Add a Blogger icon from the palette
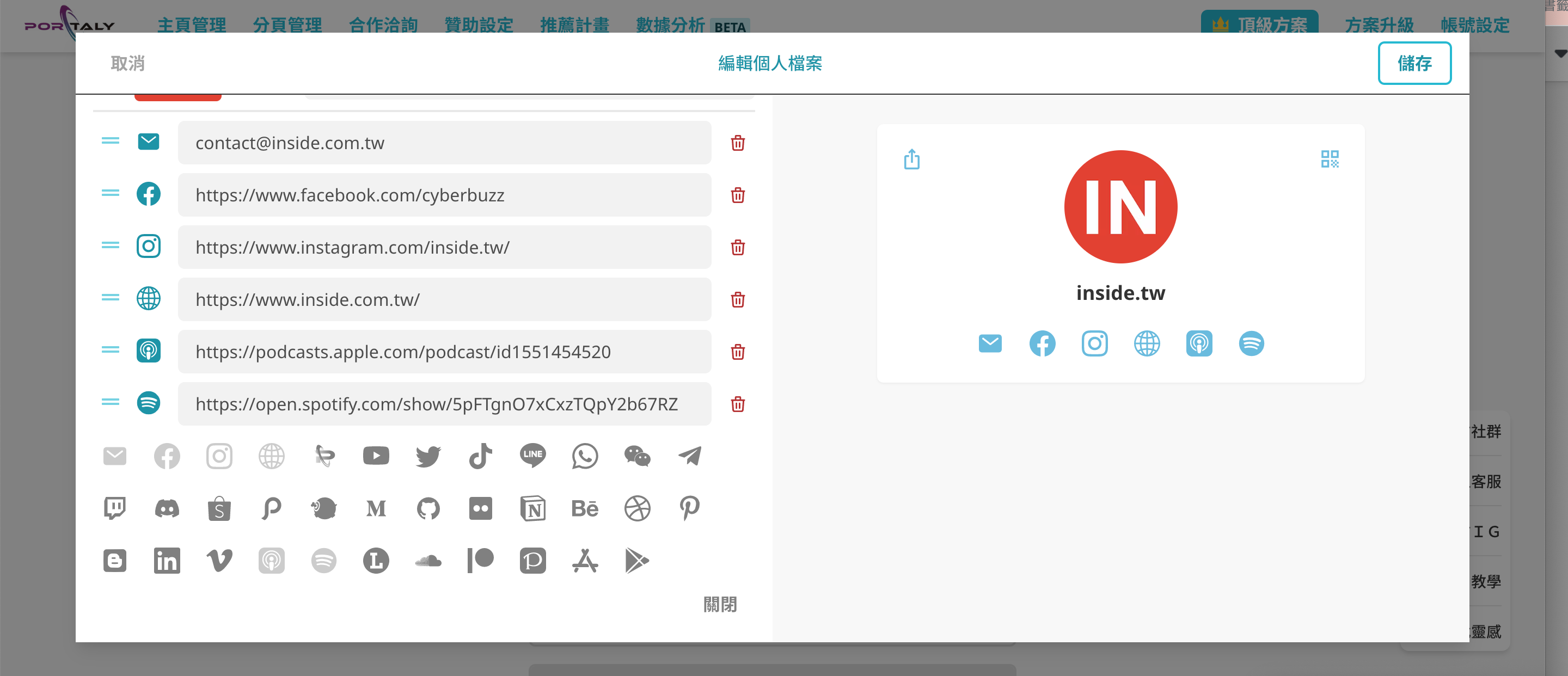Viewport: 1568px width, 676px height. click(x=114, y=561)
